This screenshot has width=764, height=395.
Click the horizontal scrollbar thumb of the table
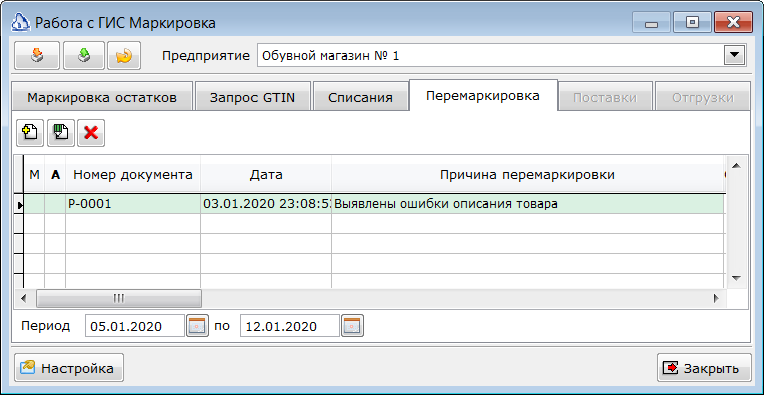point(119,298)
